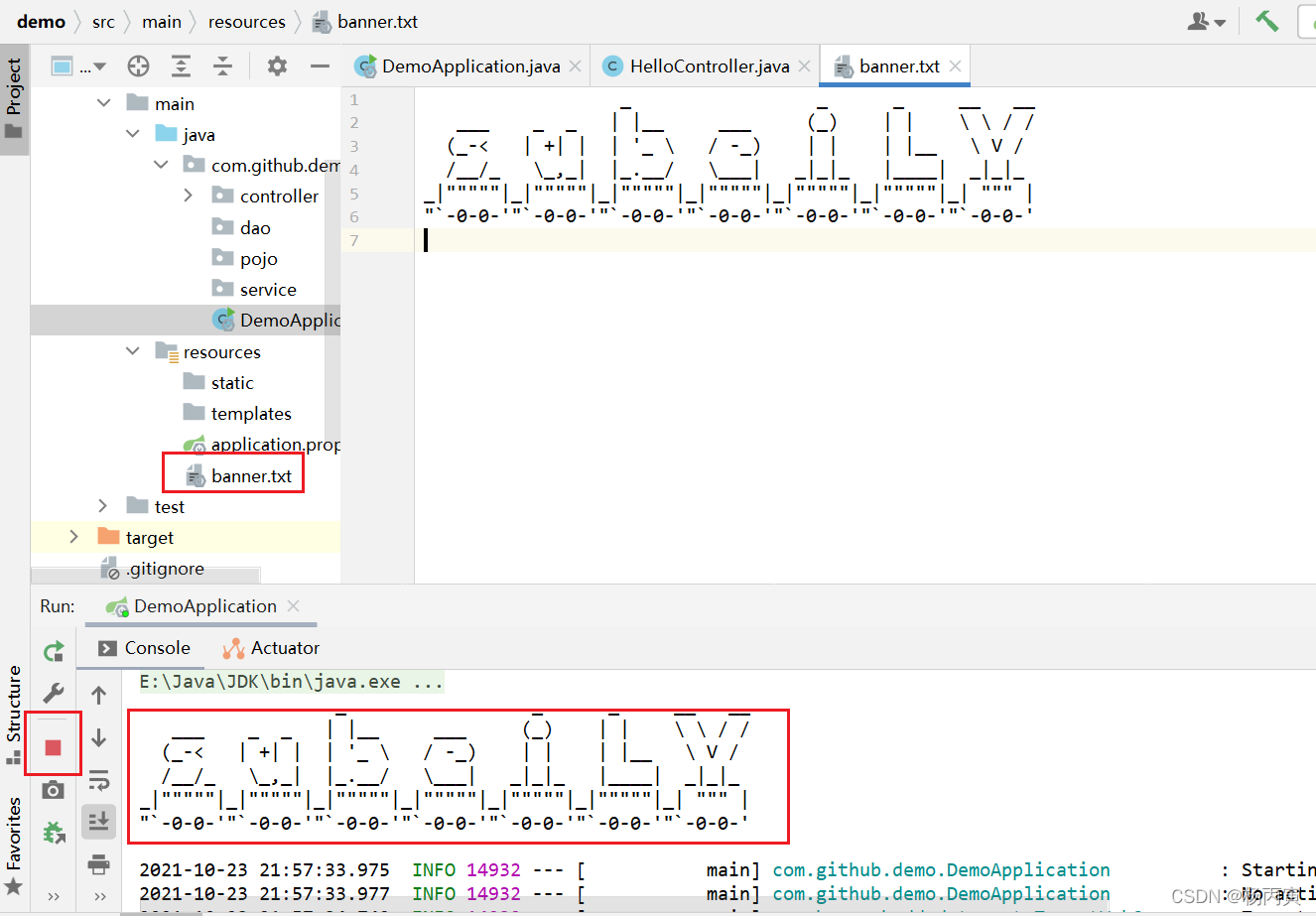Open DemoApplication link on first console log line
The height and width of the screenshot is (916, 1316).
[941, 869]
